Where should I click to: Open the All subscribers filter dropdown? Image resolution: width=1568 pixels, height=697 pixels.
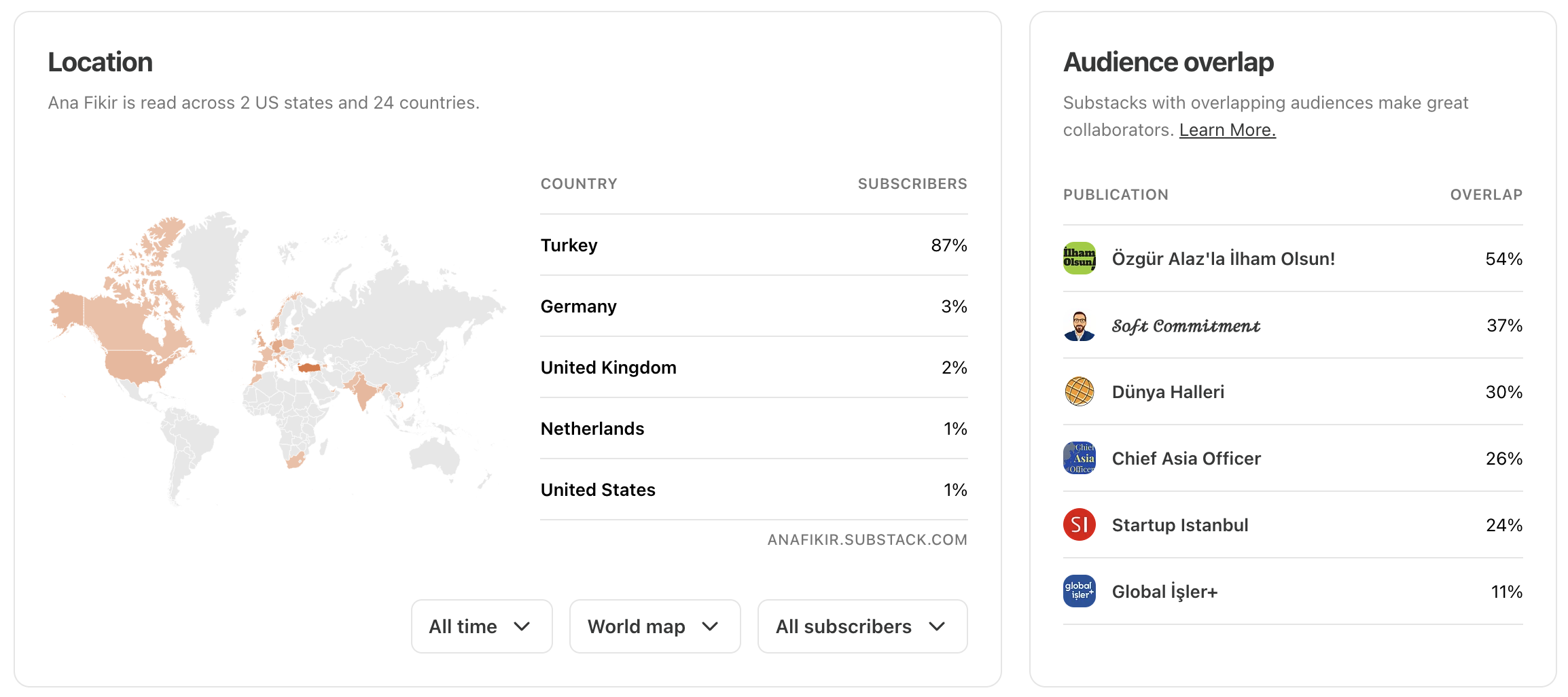863,626
